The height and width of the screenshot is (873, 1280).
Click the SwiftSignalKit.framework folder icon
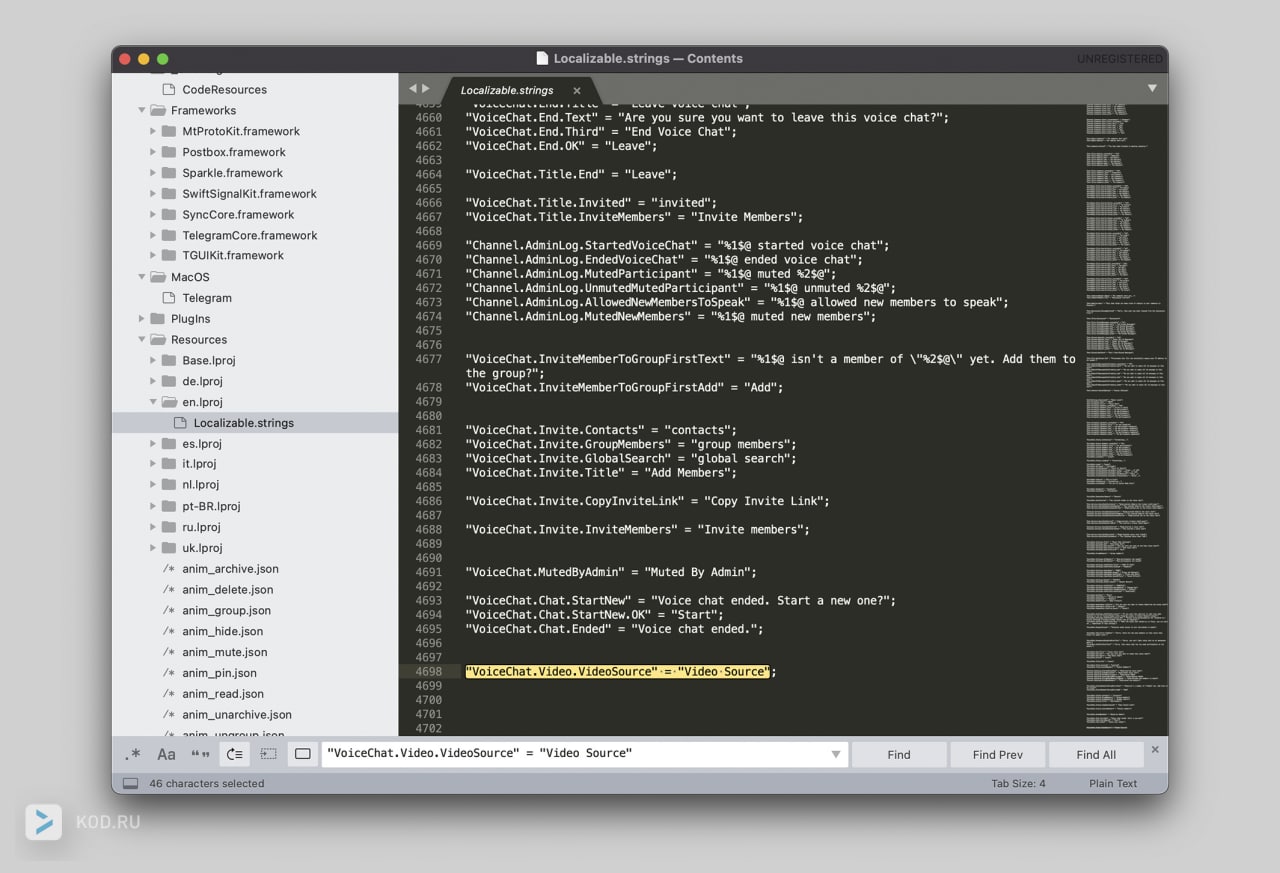pos(169,194)
